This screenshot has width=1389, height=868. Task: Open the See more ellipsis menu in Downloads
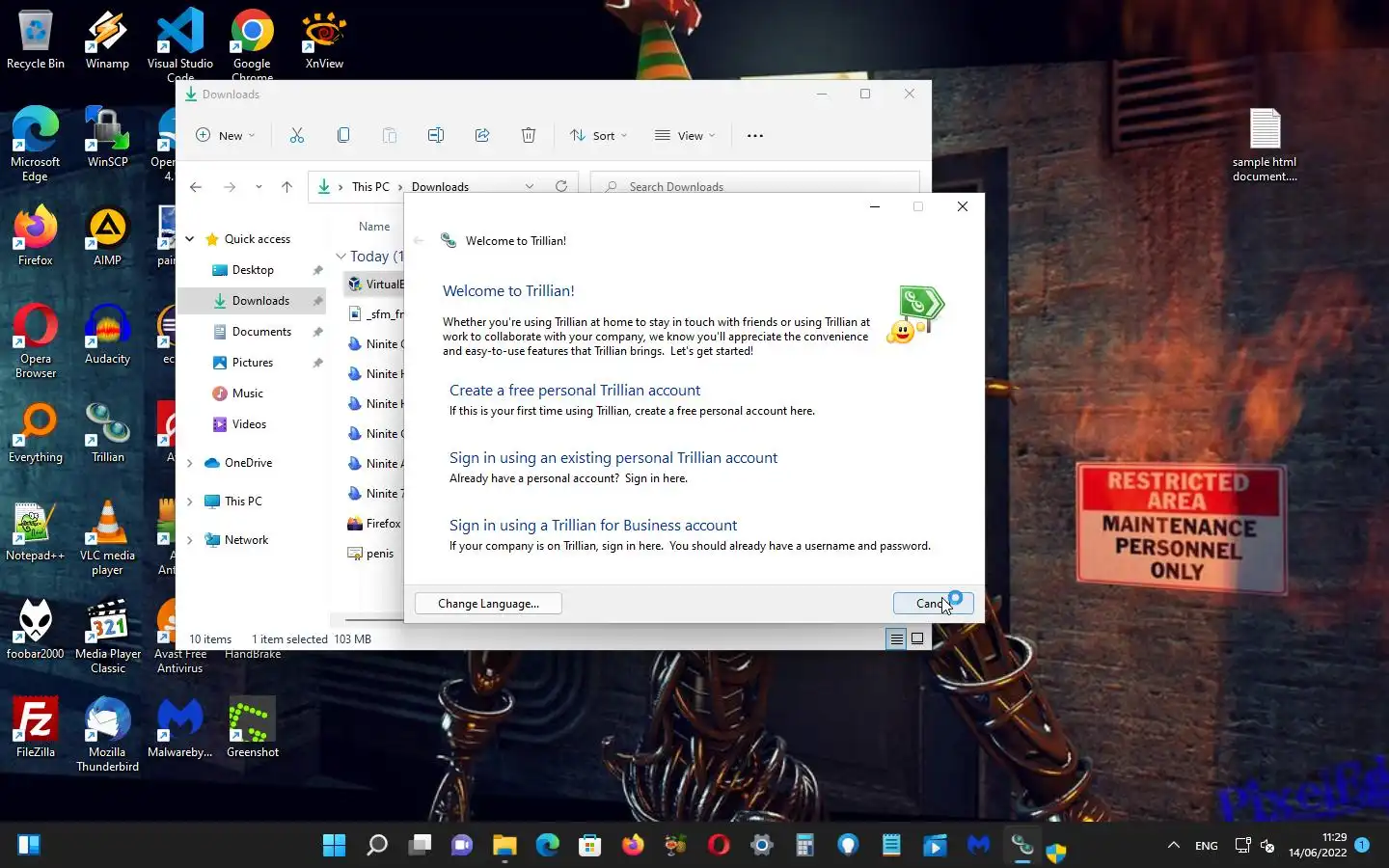pos(755,135)
